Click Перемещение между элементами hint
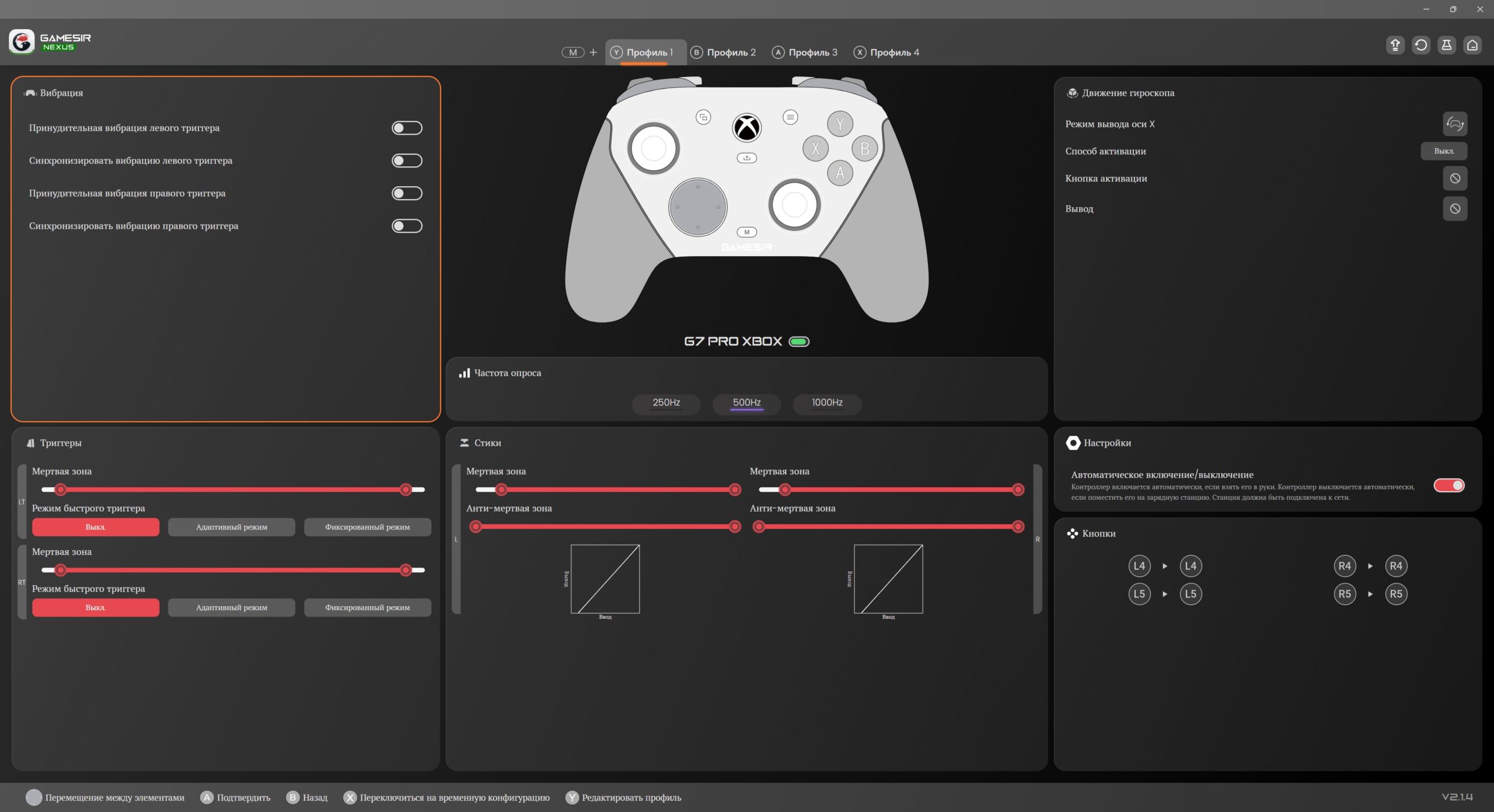This screenshot has width=1494, height=812. click(105, 797)
